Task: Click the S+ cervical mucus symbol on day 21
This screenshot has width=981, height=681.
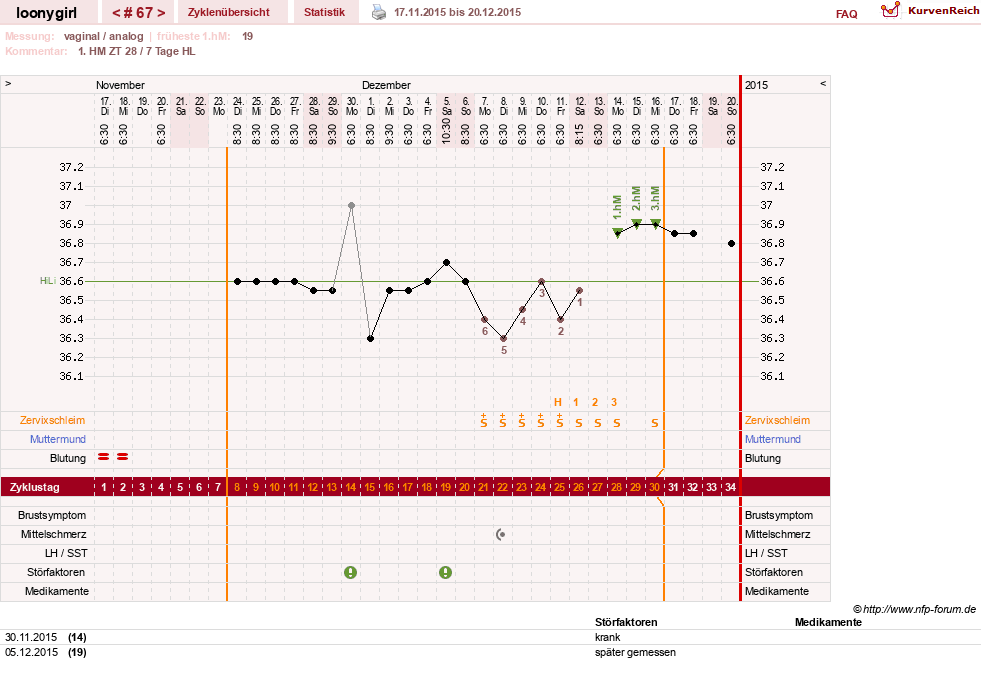Action: pos(484,421)
